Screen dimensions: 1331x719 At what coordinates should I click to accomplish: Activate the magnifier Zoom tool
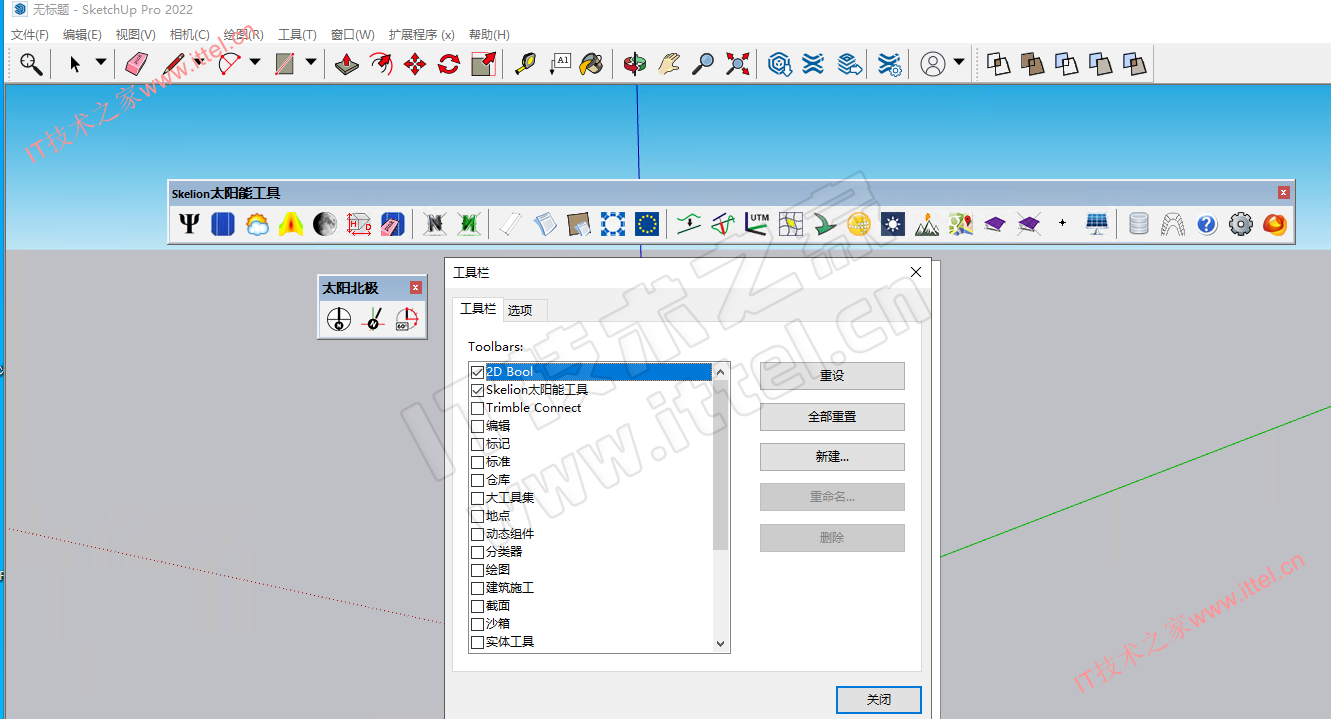tap(703, 64)
